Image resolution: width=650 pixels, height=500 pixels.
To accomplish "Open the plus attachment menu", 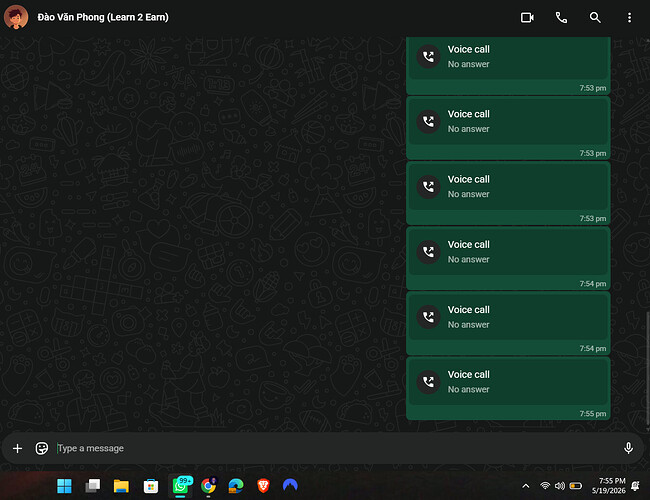I will (x=17, y=448).
